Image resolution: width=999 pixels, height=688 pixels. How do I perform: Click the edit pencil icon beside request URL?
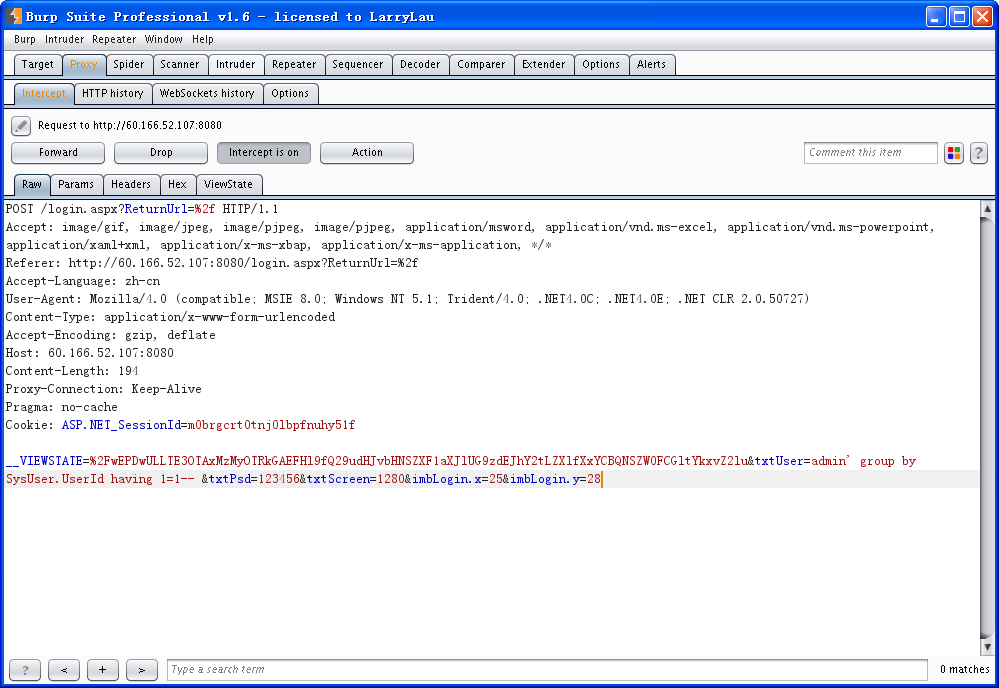[20, 125]
